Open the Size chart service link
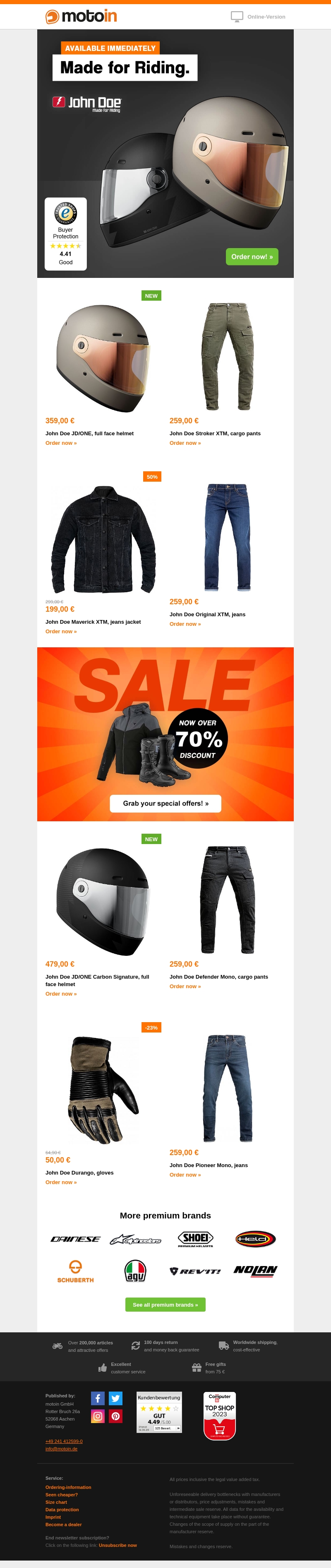The width and height of the screenshot is (331, 1568). [56, 1502]
